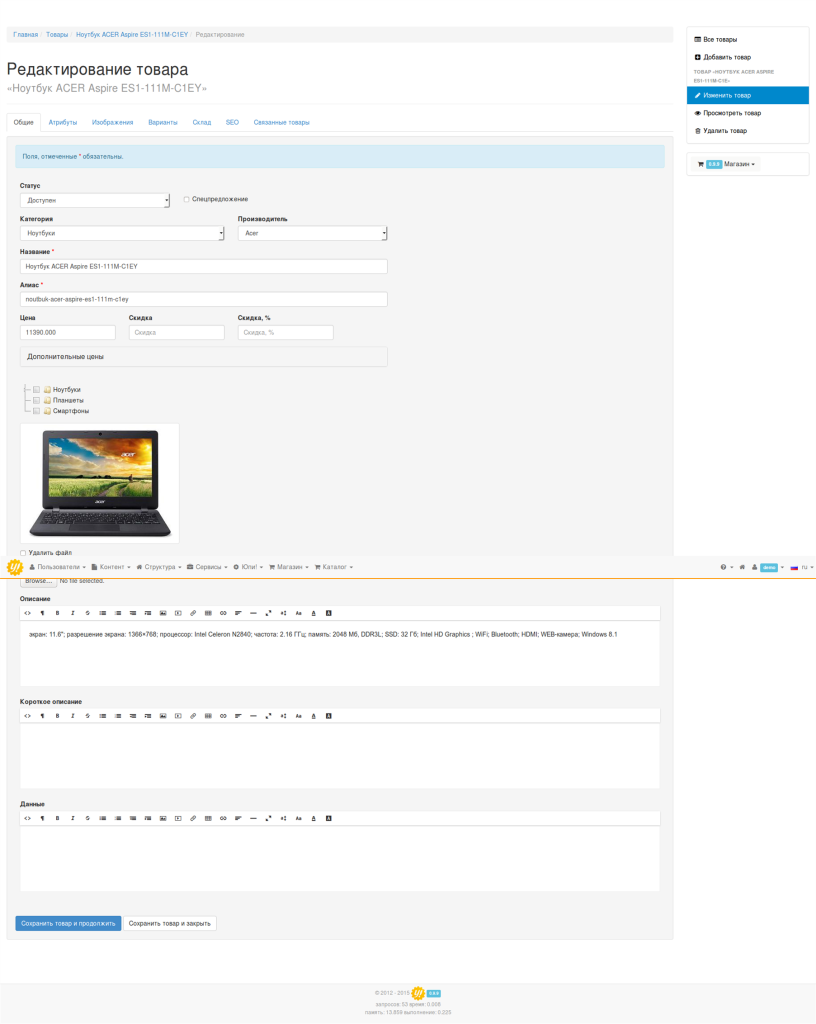Image resolution: width=816 pixels, height=1024 pixels.
Task: Open Структура menu in navbar
Action: pyautogui.click(x=159, y=567)
